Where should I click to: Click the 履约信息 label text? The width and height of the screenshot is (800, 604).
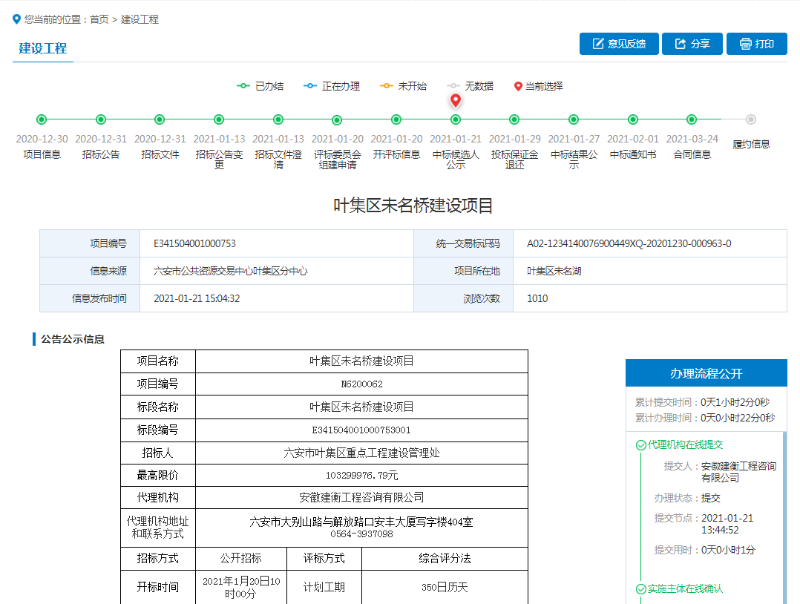[751, 144]
